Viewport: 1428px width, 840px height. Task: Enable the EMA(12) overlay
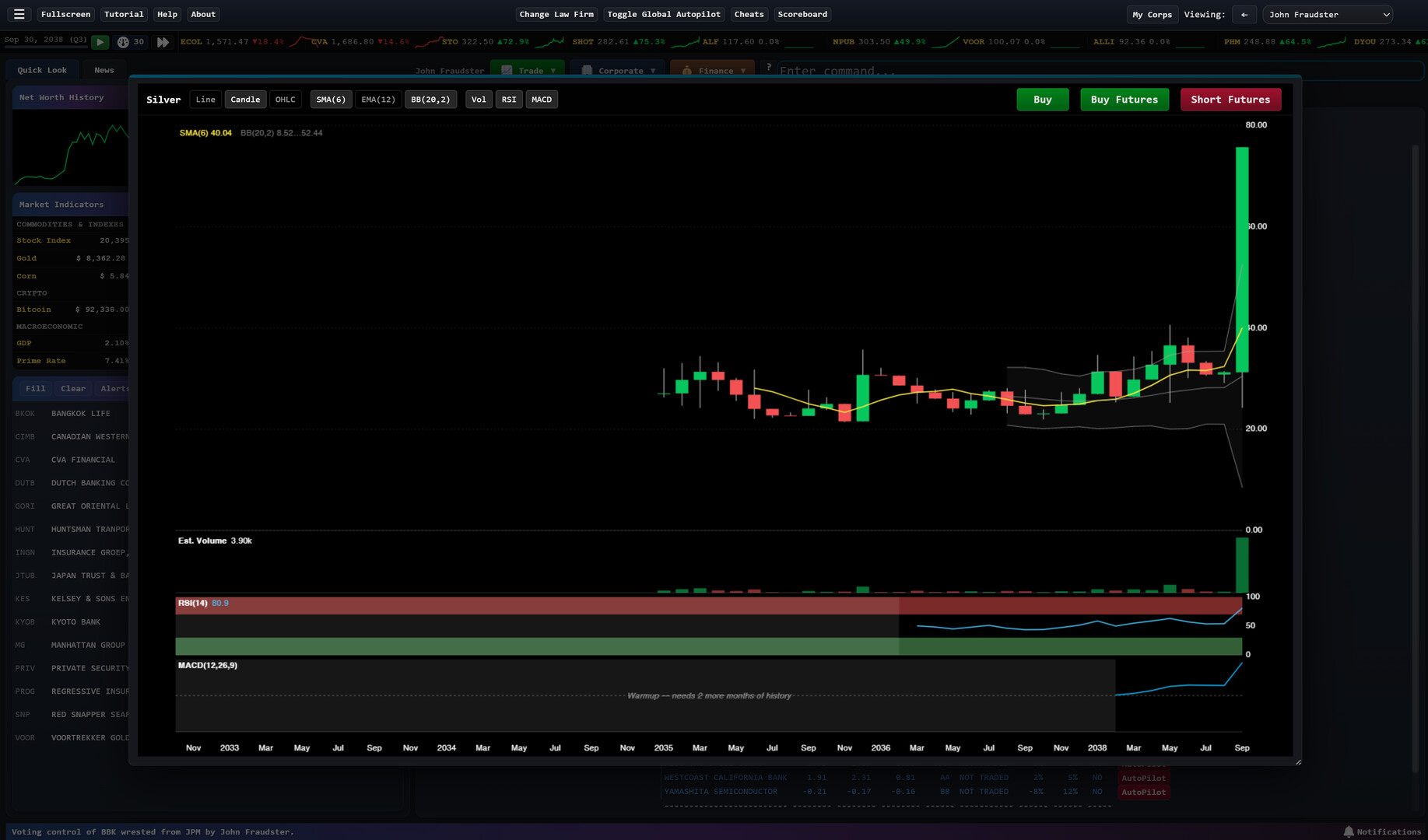[378, 100]
